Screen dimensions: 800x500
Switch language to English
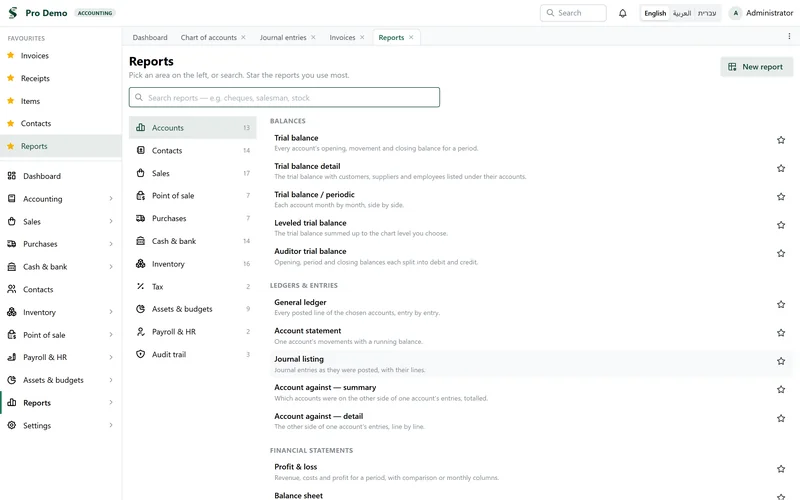click(655, 13)
